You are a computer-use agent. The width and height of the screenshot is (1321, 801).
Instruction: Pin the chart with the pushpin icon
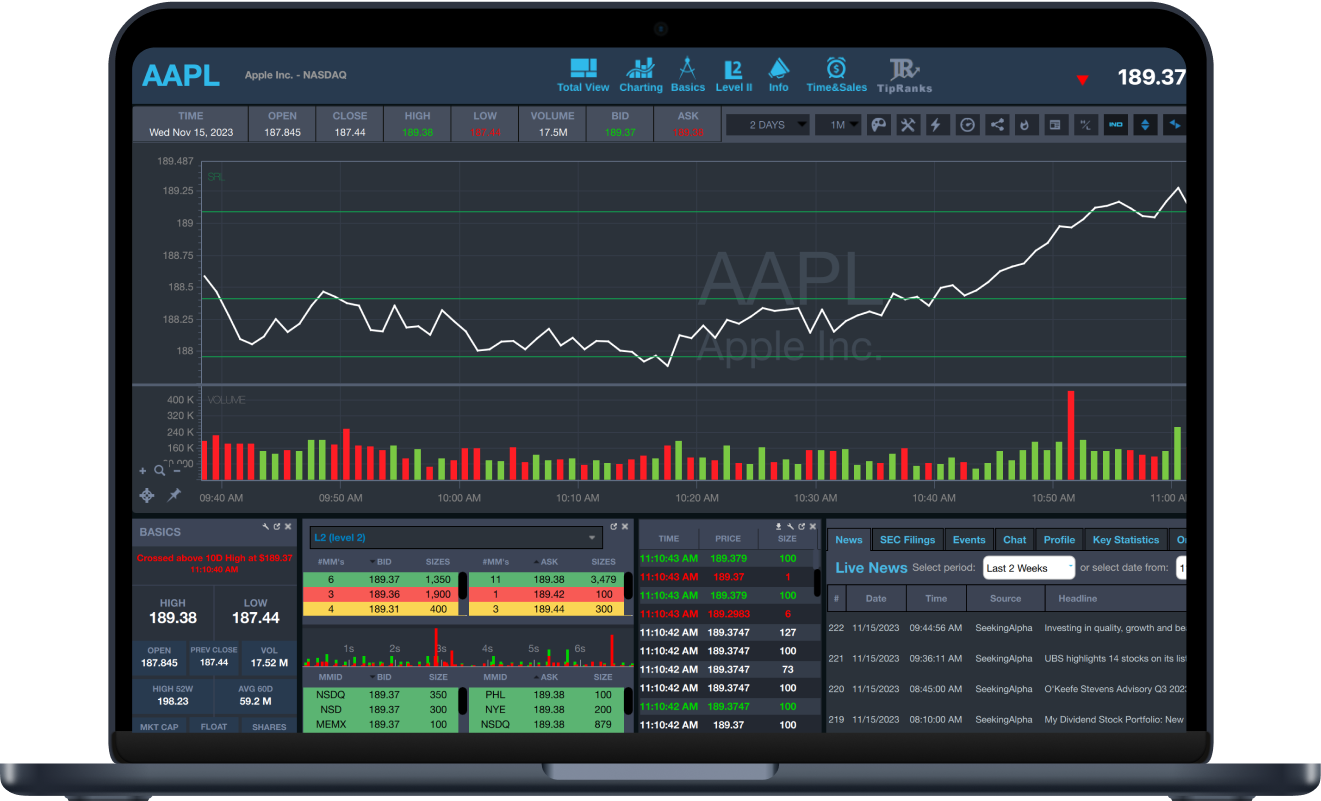click(174, 495)
